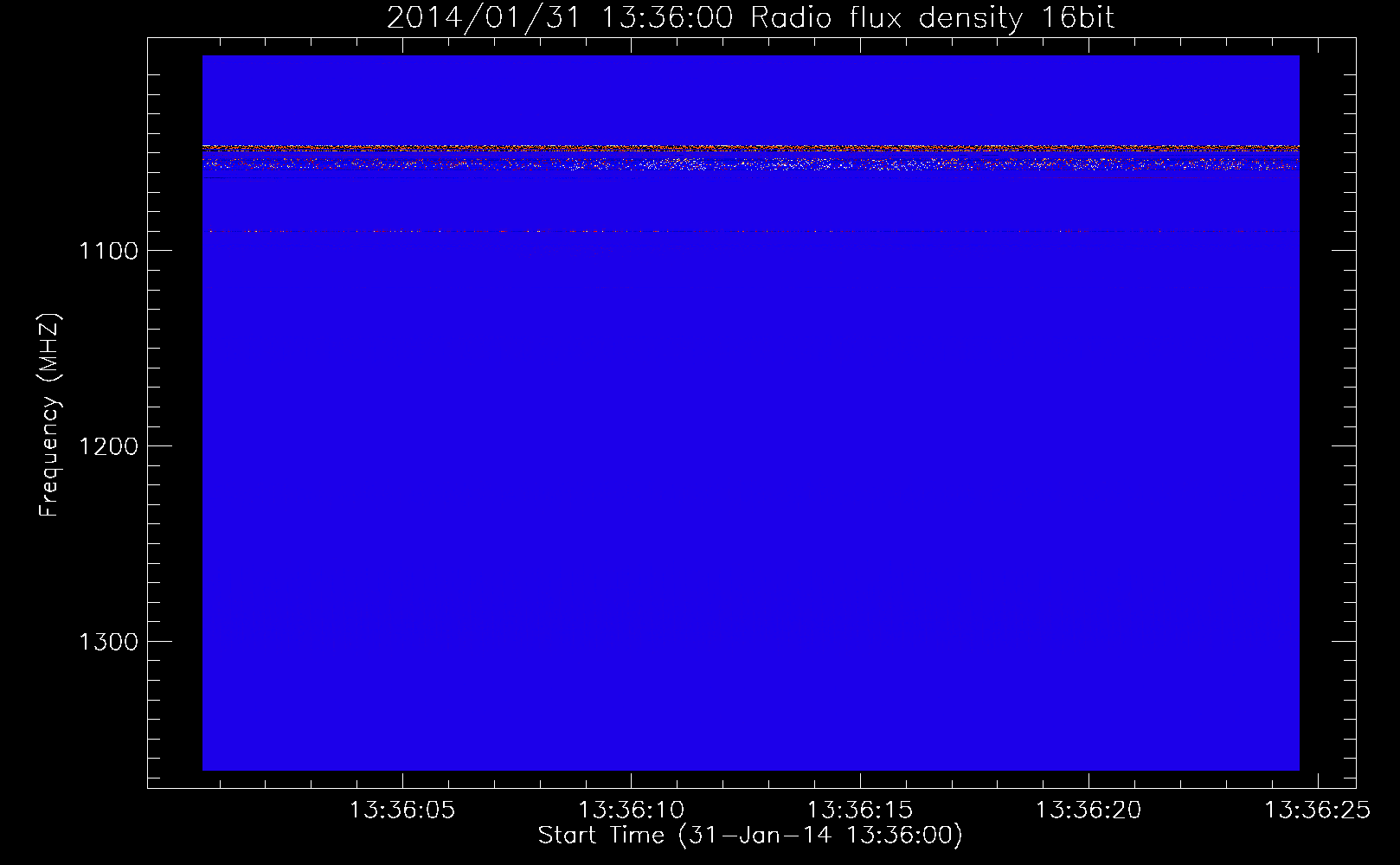Viewport: 1400px width, 865px height.
Task: Click the '13:36:10' time tick label
Action: [x=631, y=811]
